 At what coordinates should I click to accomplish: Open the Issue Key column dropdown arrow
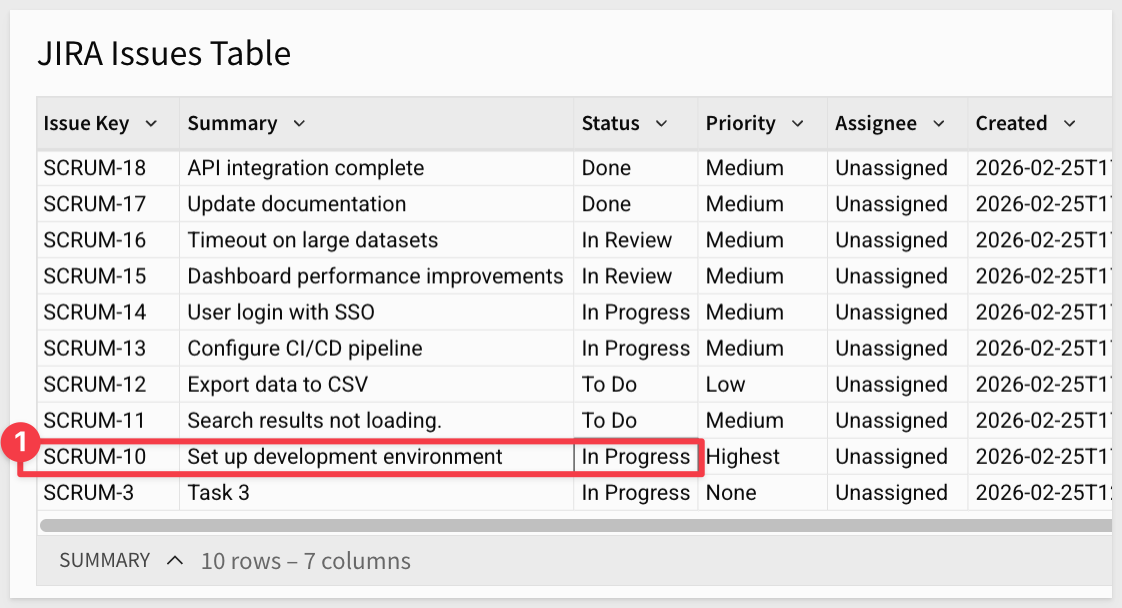coord(151,124)
